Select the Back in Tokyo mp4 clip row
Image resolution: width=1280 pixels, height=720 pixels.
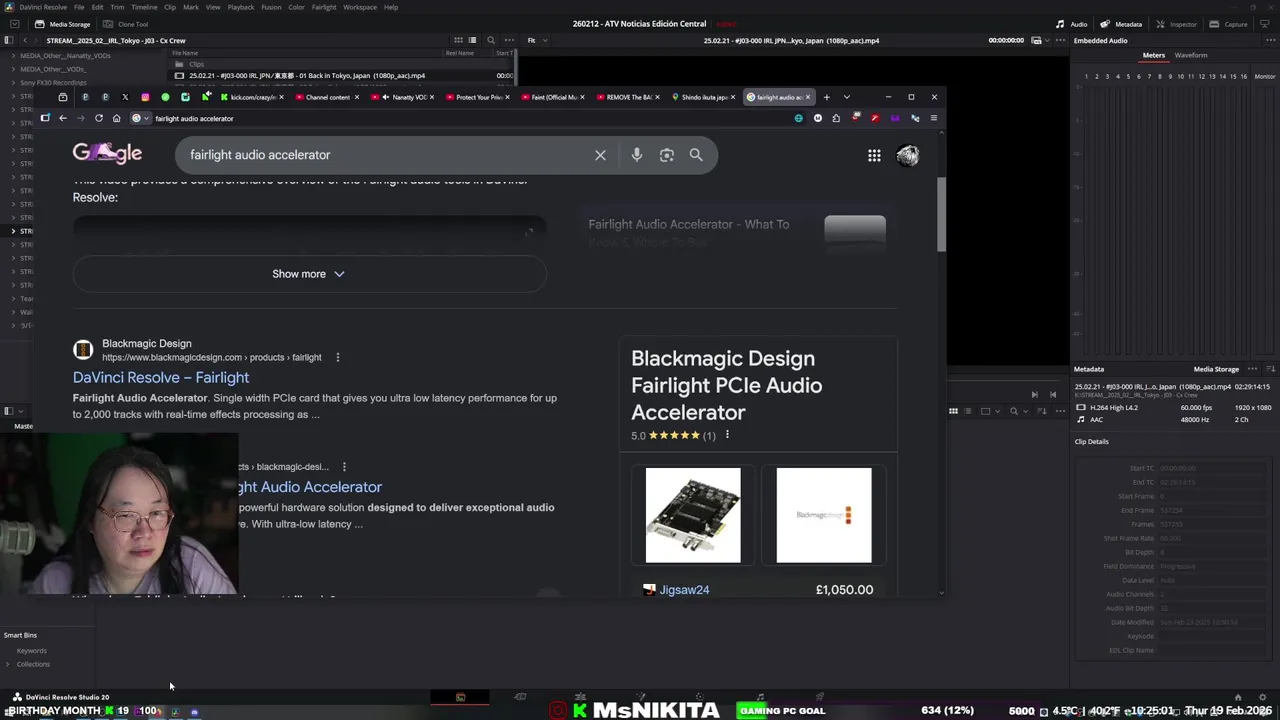tap(343, 76)
